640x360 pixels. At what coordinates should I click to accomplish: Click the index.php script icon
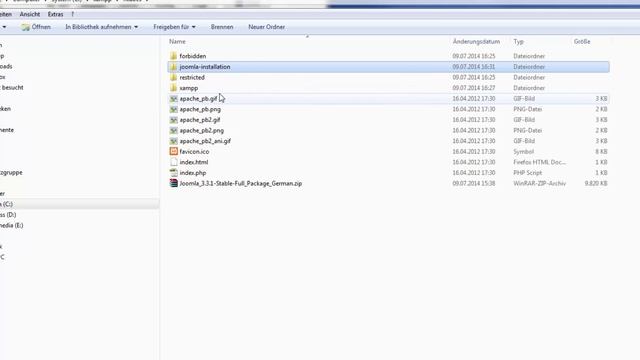[173, 173]
